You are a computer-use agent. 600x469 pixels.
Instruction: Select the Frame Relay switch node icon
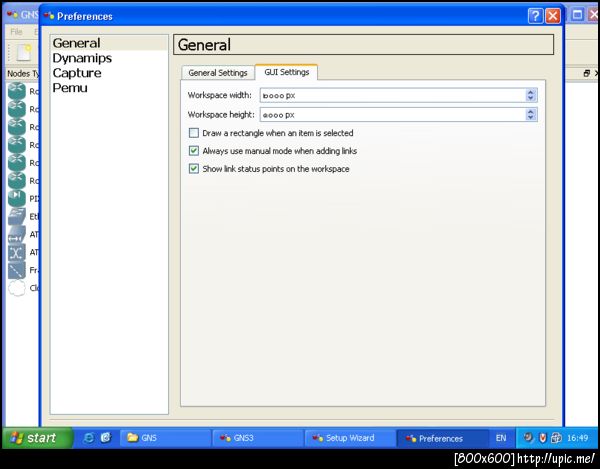pyautogui.click(x=17, y=270)
